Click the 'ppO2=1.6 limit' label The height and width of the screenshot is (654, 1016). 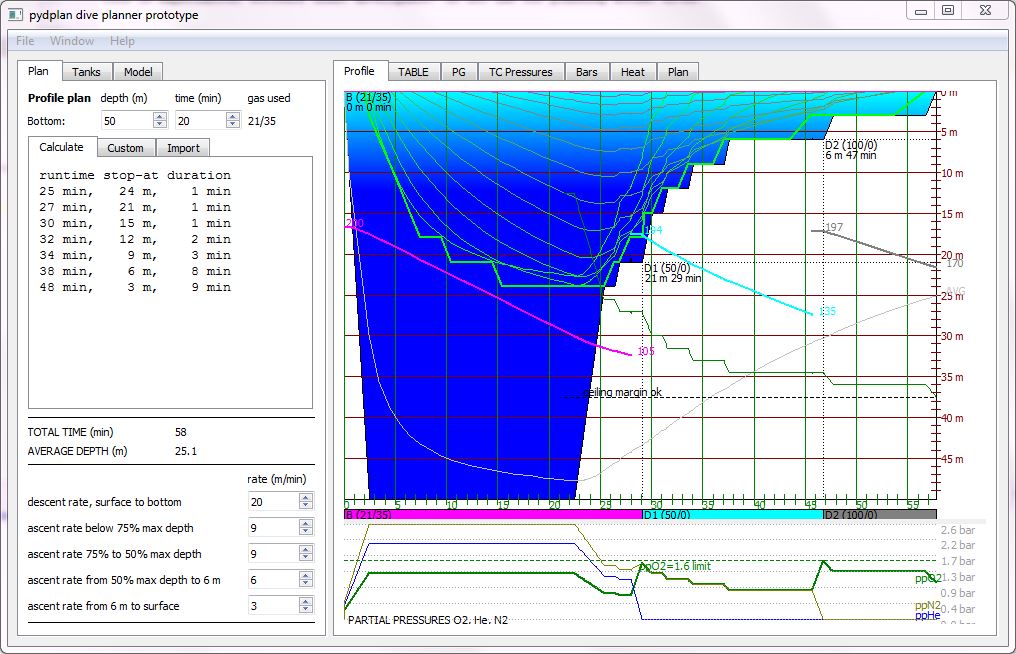coord(675,566)
